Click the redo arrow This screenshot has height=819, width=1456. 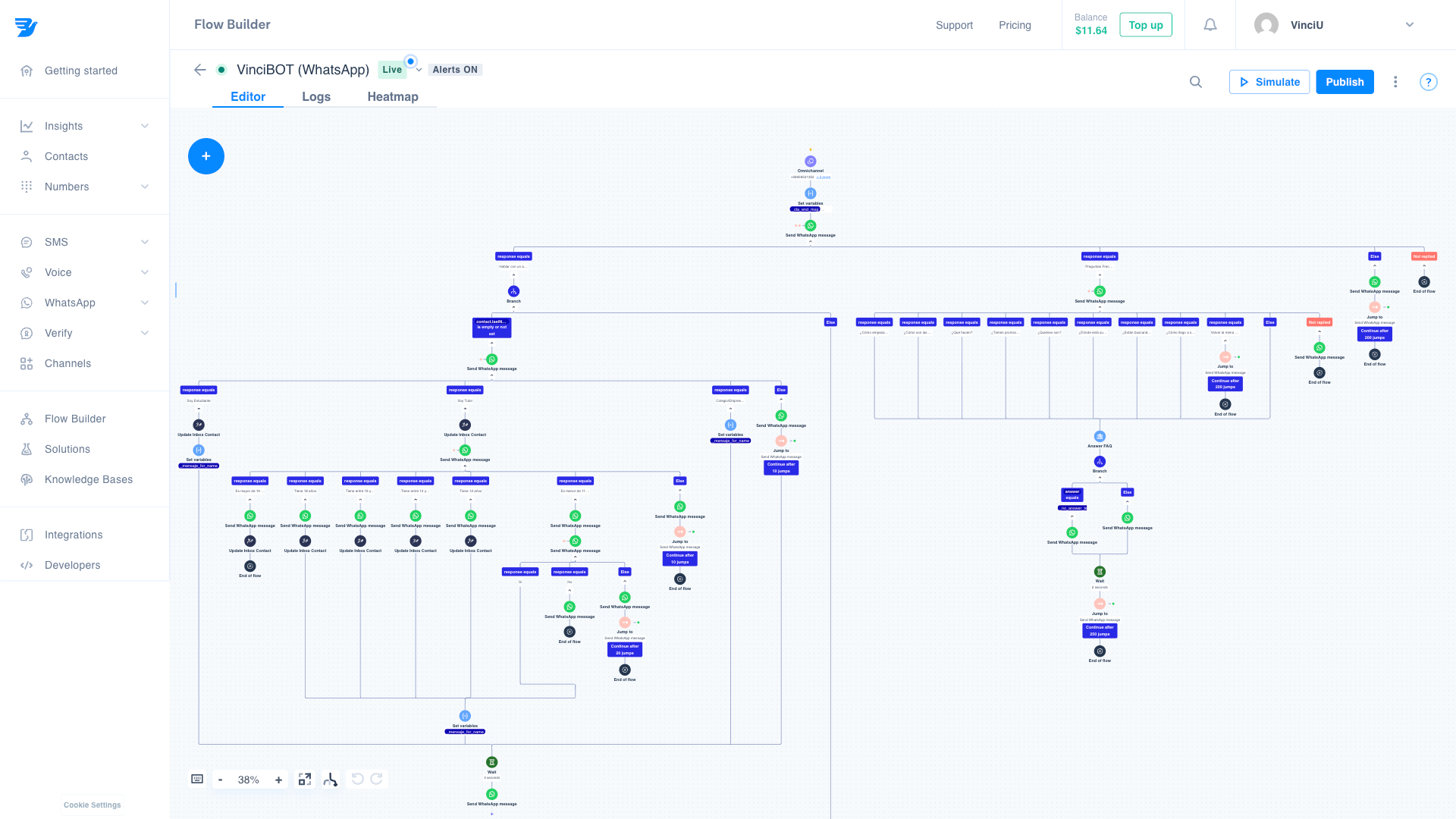pos(376,779)
